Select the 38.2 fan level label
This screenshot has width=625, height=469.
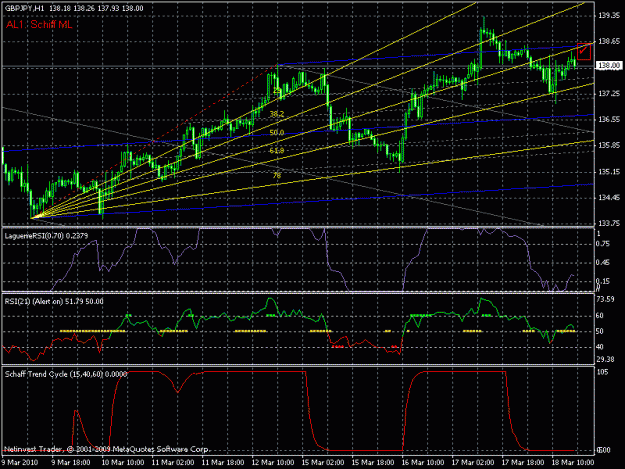277,114
